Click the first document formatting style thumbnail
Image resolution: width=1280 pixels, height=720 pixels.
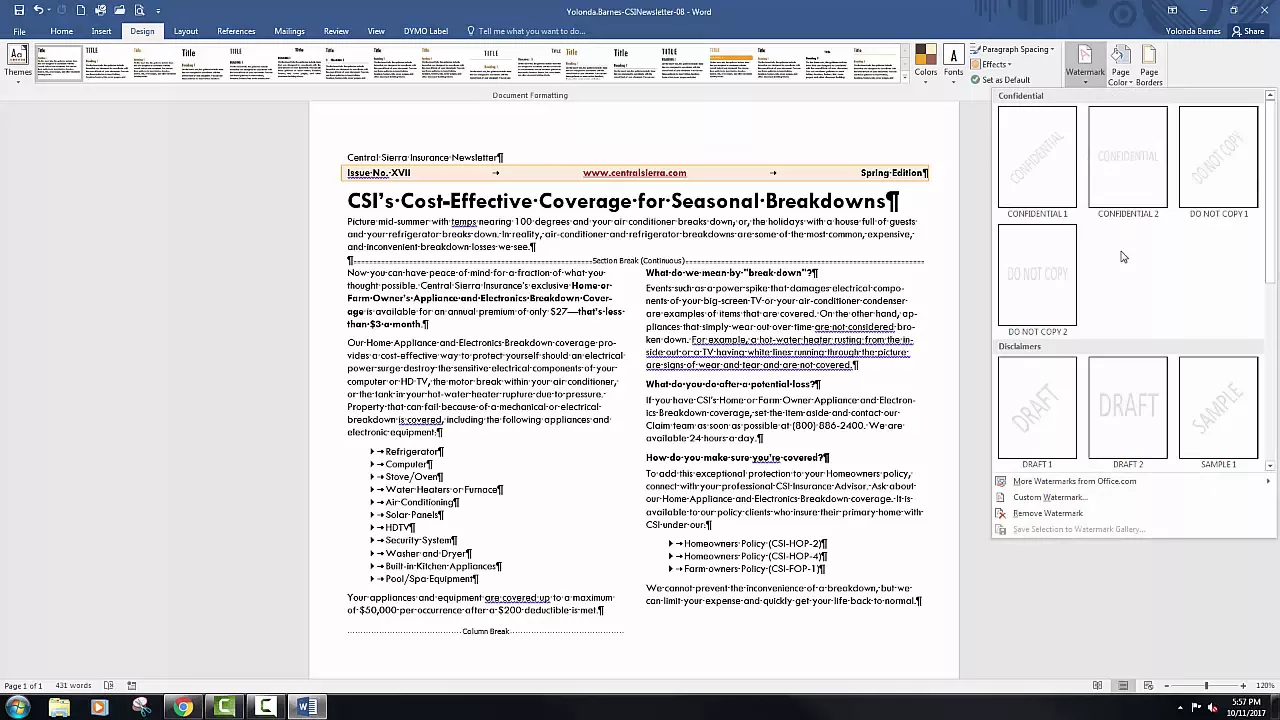tap(59, 63)
